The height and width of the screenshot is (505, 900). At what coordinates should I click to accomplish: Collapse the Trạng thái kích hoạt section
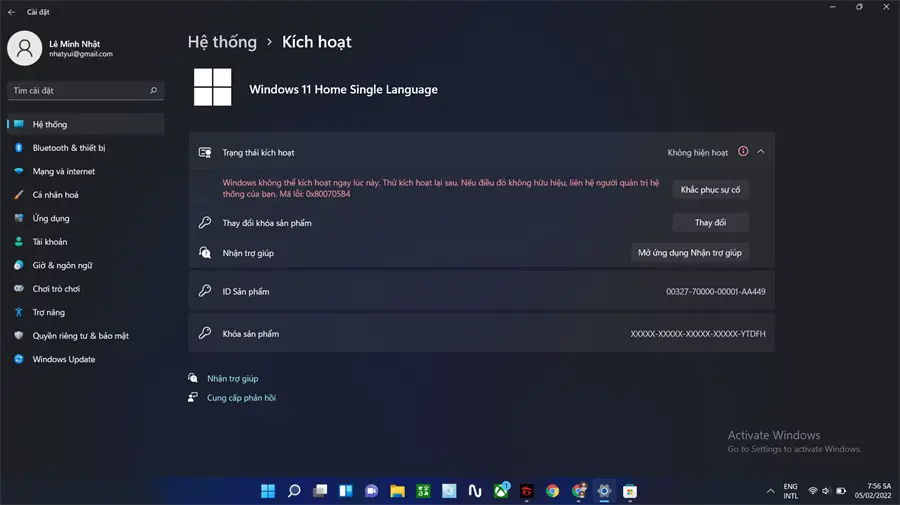click(761, 152)
